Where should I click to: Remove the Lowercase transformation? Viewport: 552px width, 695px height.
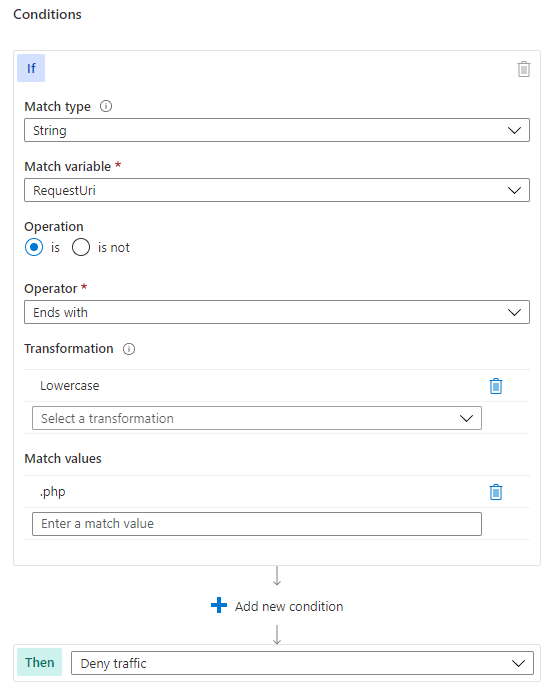tap(496, 386)
